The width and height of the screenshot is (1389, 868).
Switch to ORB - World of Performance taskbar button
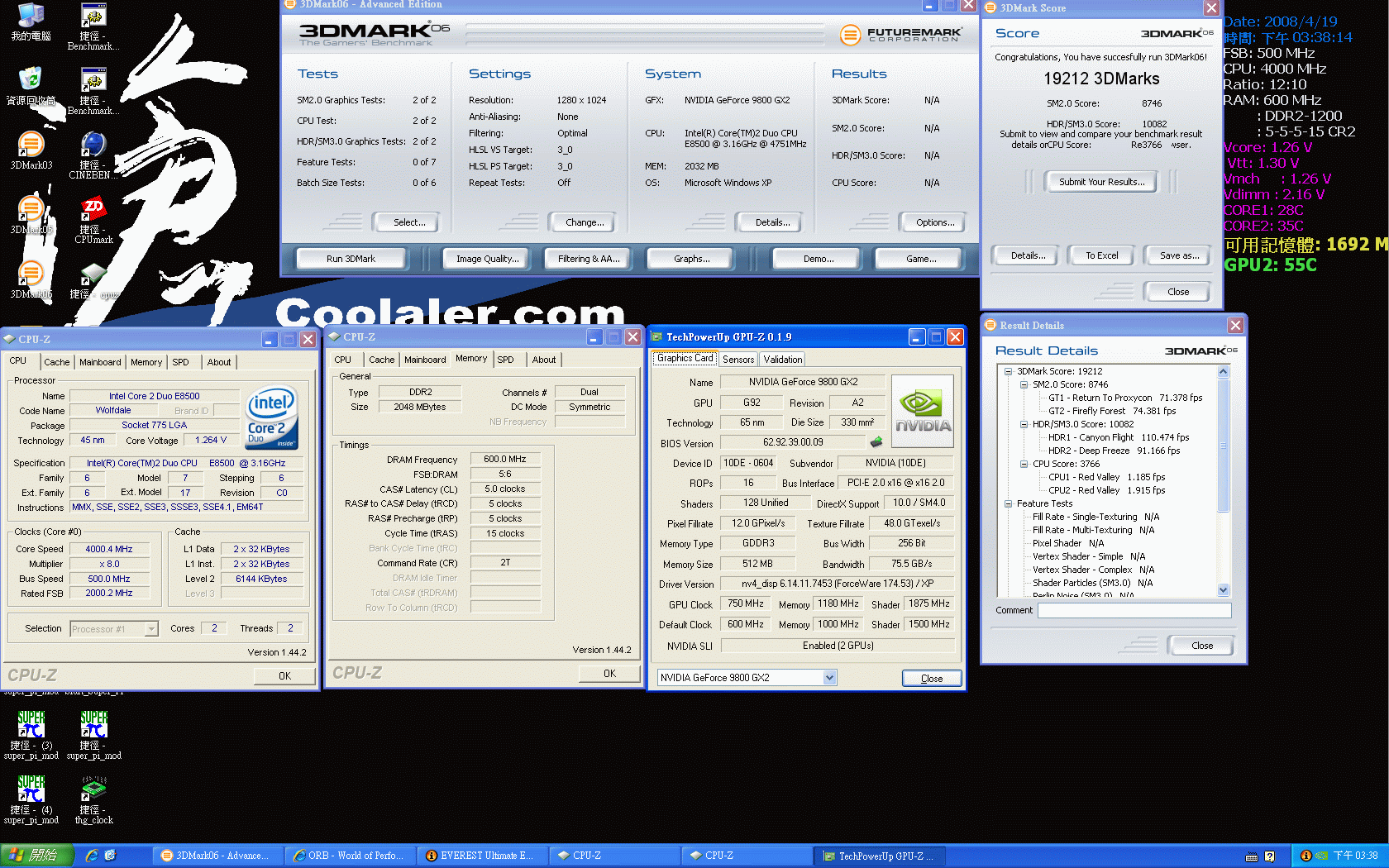point(351,856)
